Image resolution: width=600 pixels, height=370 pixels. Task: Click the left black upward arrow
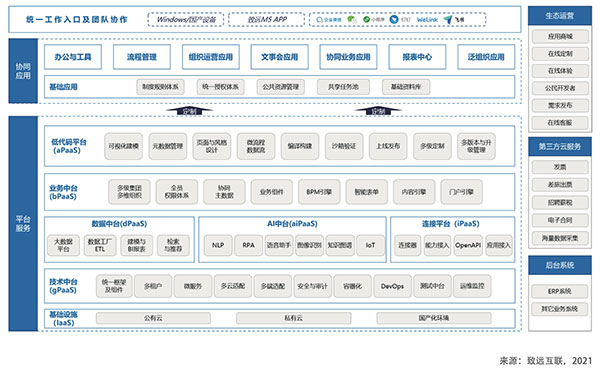click(189, 111)
